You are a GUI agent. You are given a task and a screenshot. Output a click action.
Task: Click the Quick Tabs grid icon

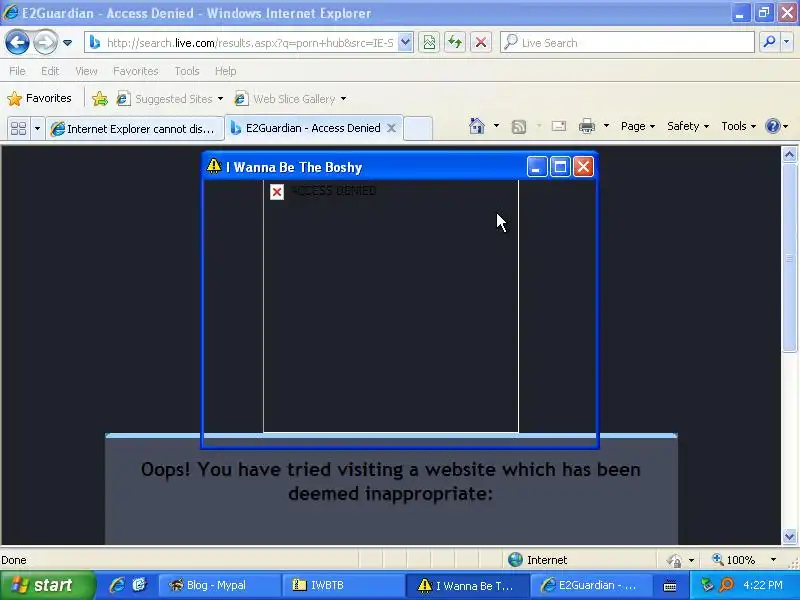pyautogui.click(x=19, y=128)
